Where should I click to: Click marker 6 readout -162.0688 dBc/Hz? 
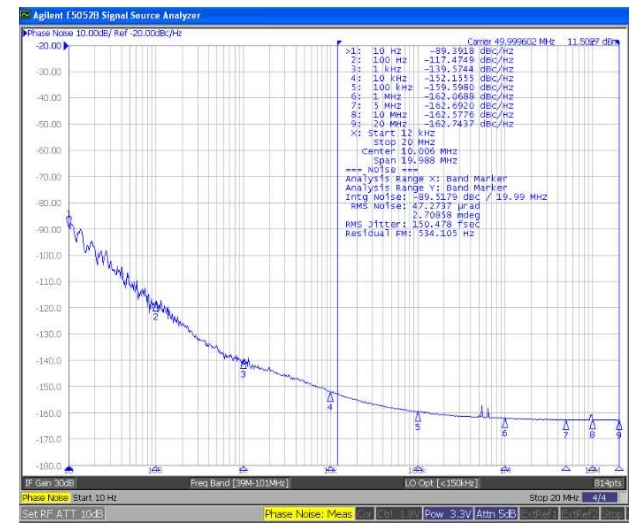[469, 97]
